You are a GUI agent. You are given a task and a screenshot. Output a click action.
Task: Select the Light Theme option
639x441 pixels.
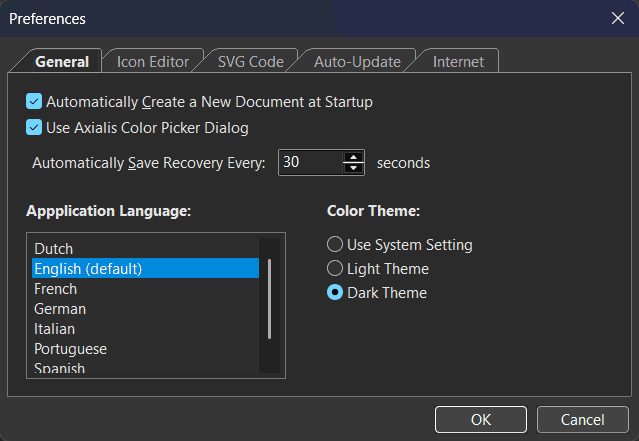(335, 269)
